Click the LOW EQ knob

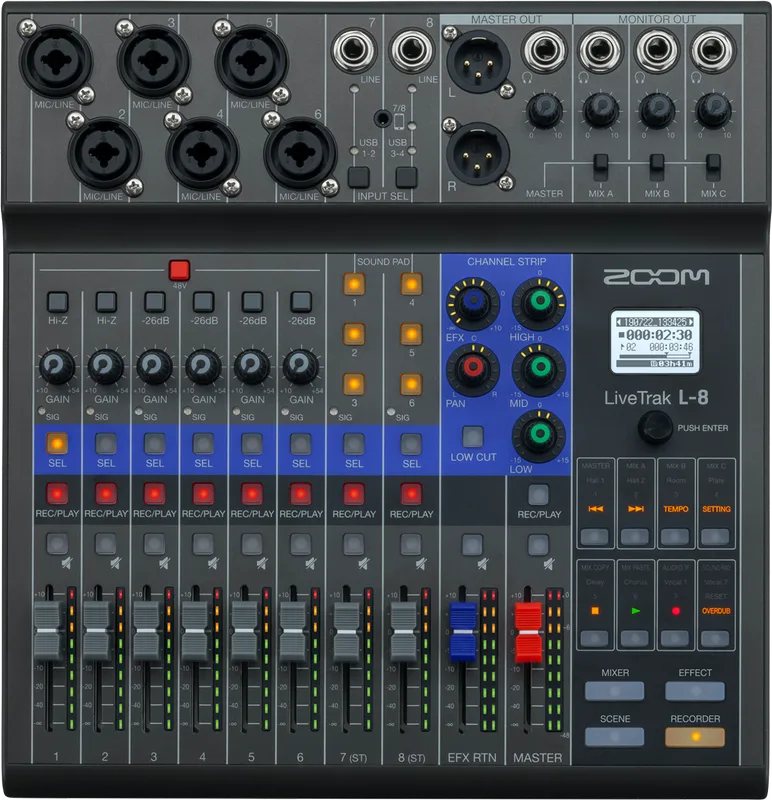pos(539,435)
